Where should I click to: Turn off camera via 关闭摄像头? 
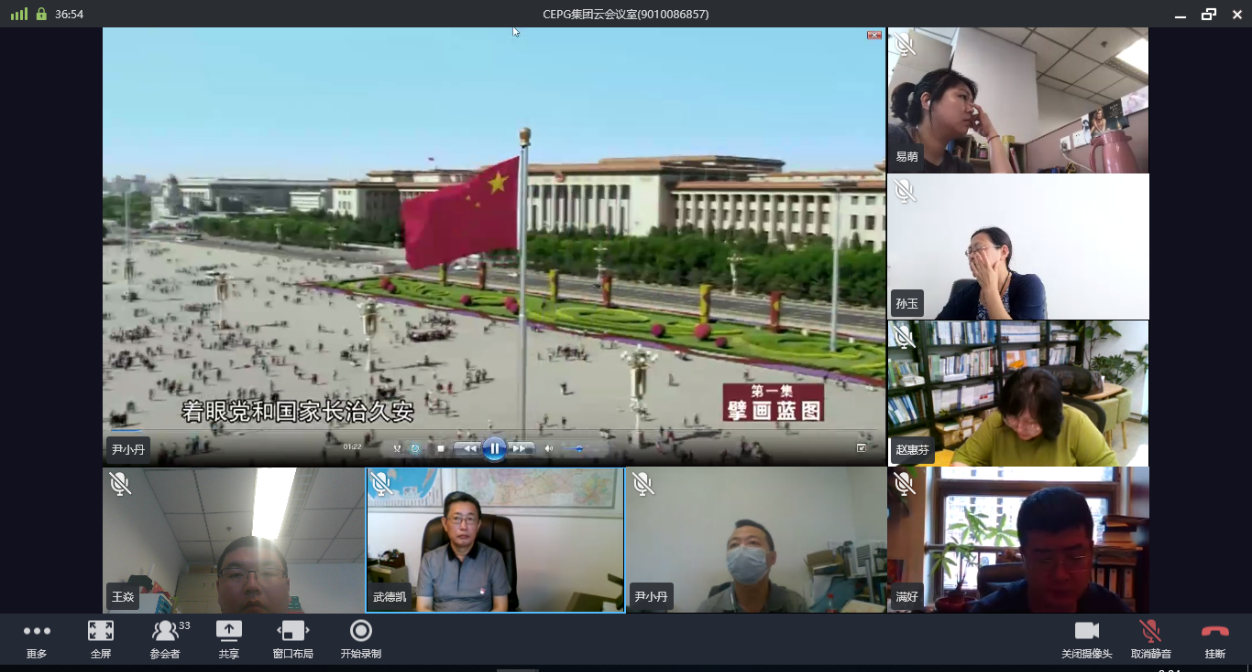pos(1086,639)
